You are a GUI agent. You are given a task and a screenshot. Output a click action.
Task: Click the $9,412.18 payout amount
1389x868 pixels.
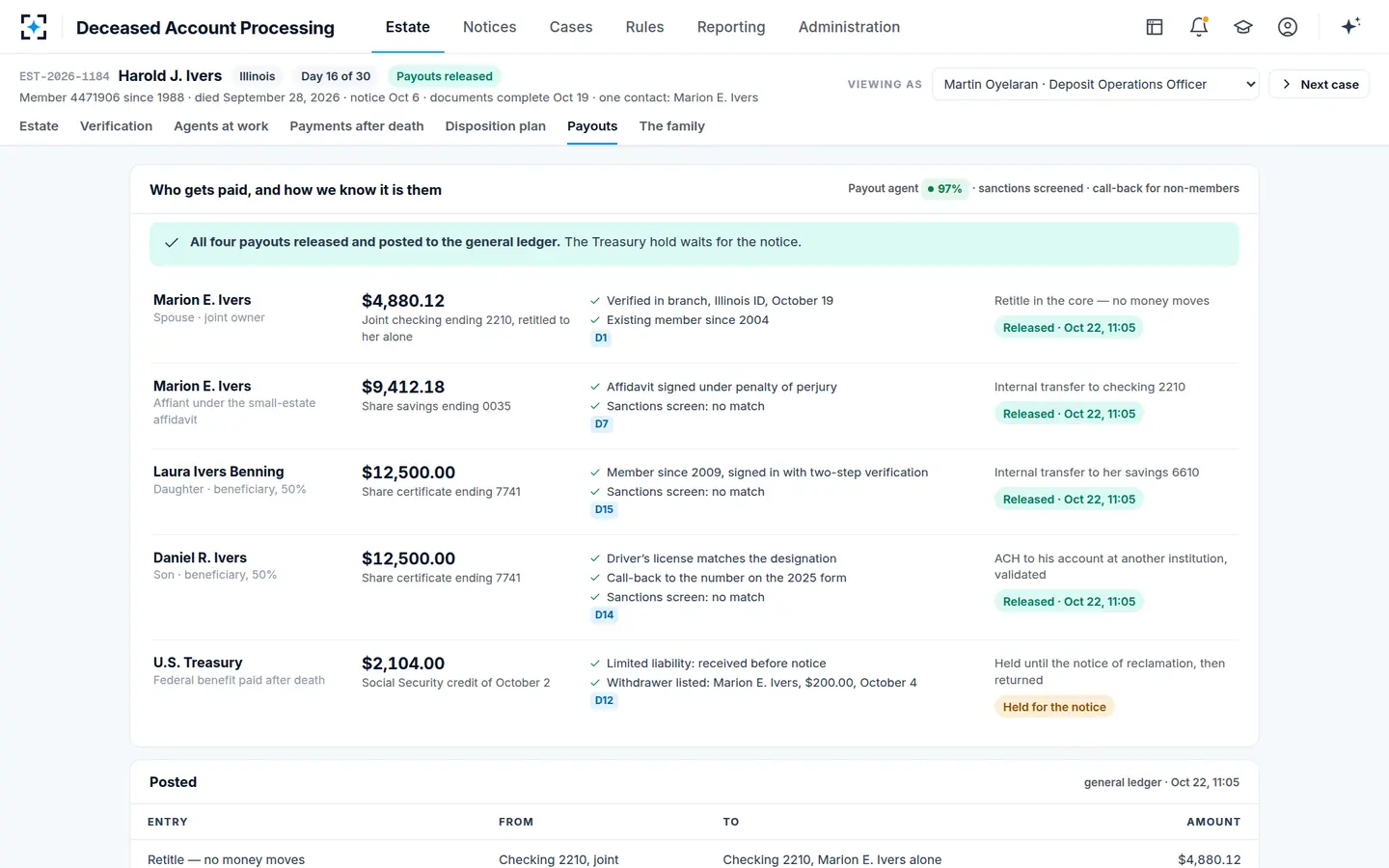403,387
